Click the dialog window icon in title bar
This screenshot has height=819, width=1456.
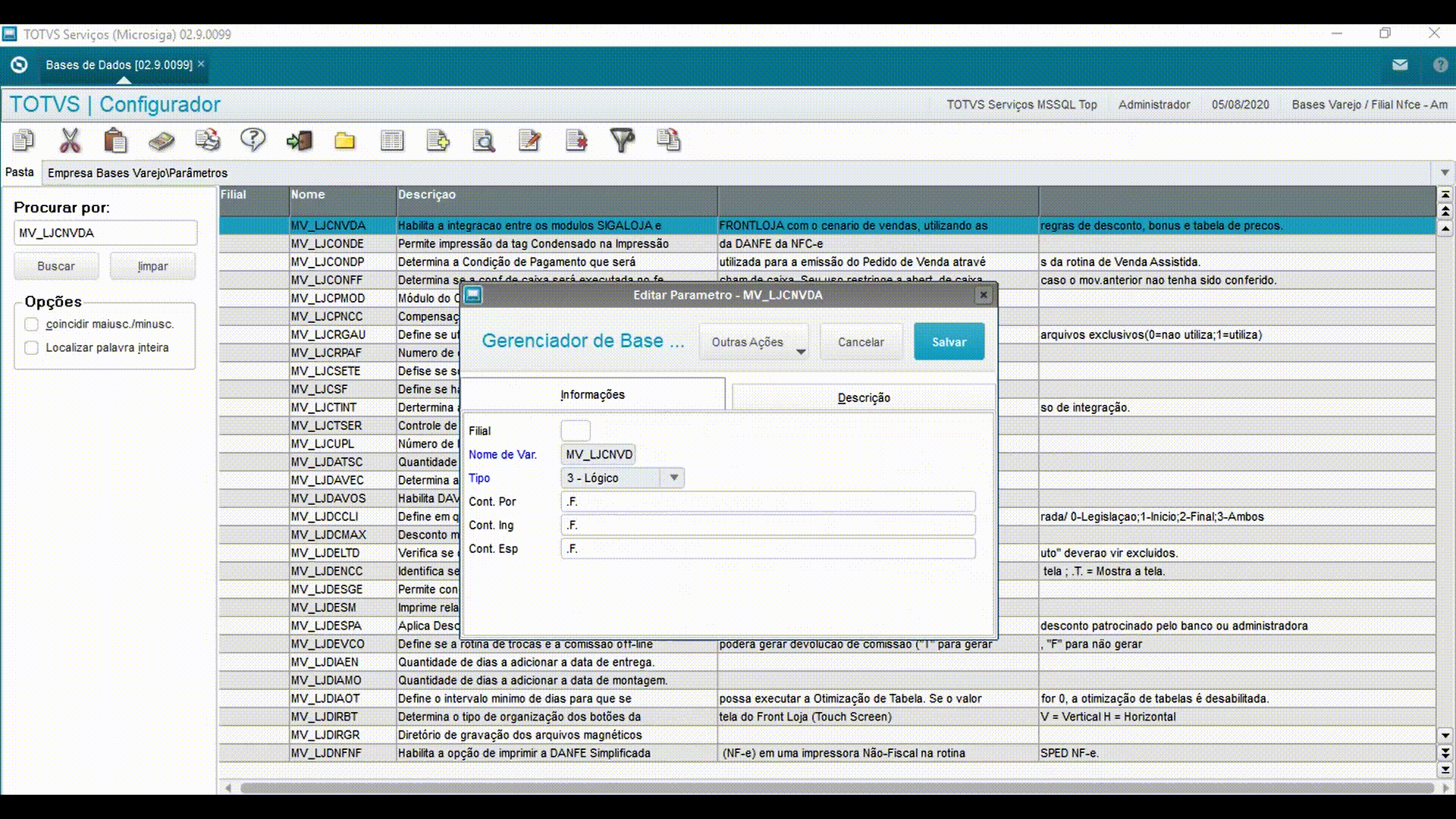coord(473,295)
